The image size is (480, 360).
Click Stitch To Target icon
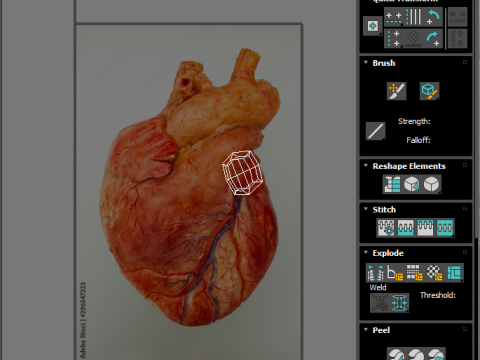pos(386,228)
